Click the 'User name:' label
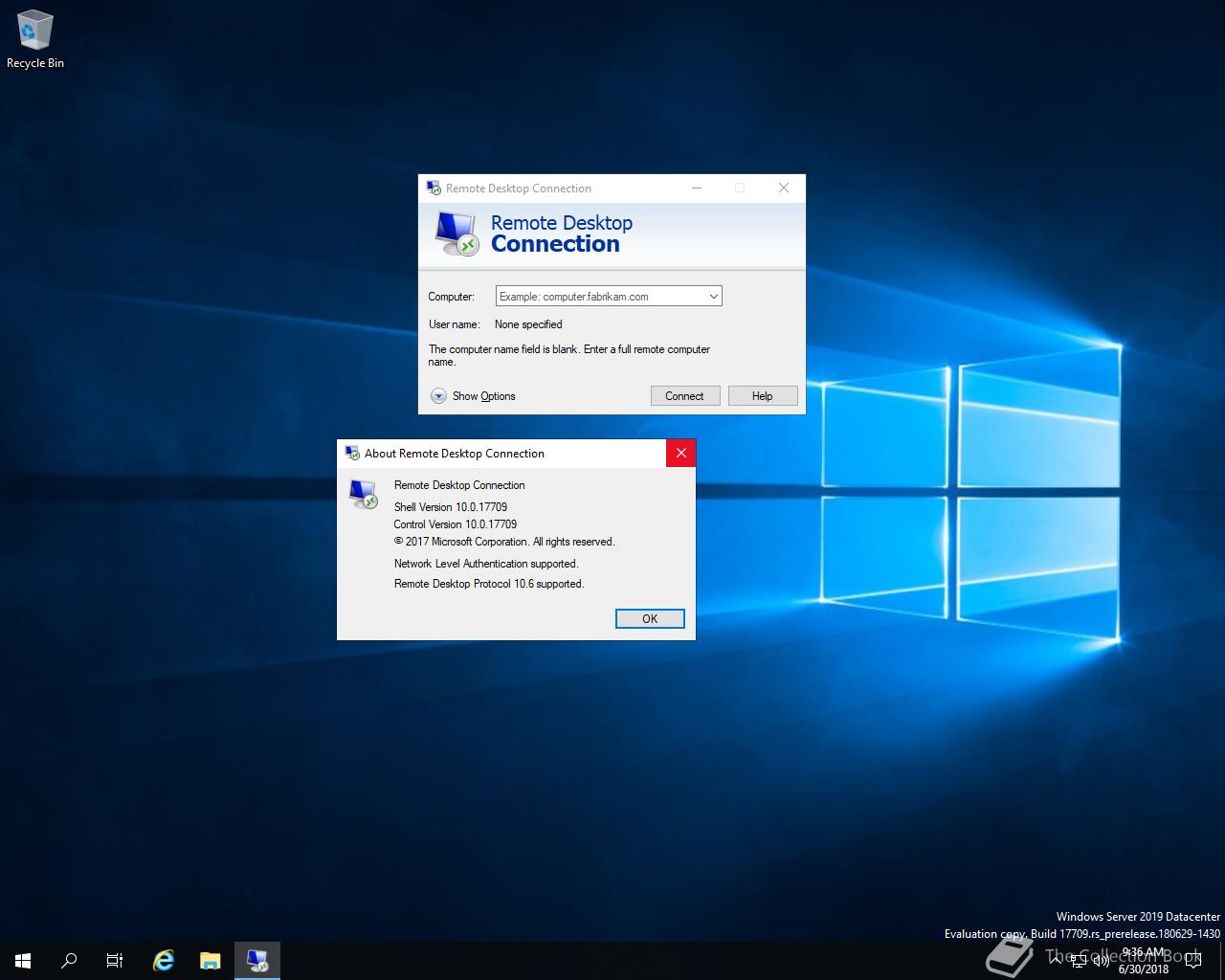The image size is (1225, 980). (455, 324)
